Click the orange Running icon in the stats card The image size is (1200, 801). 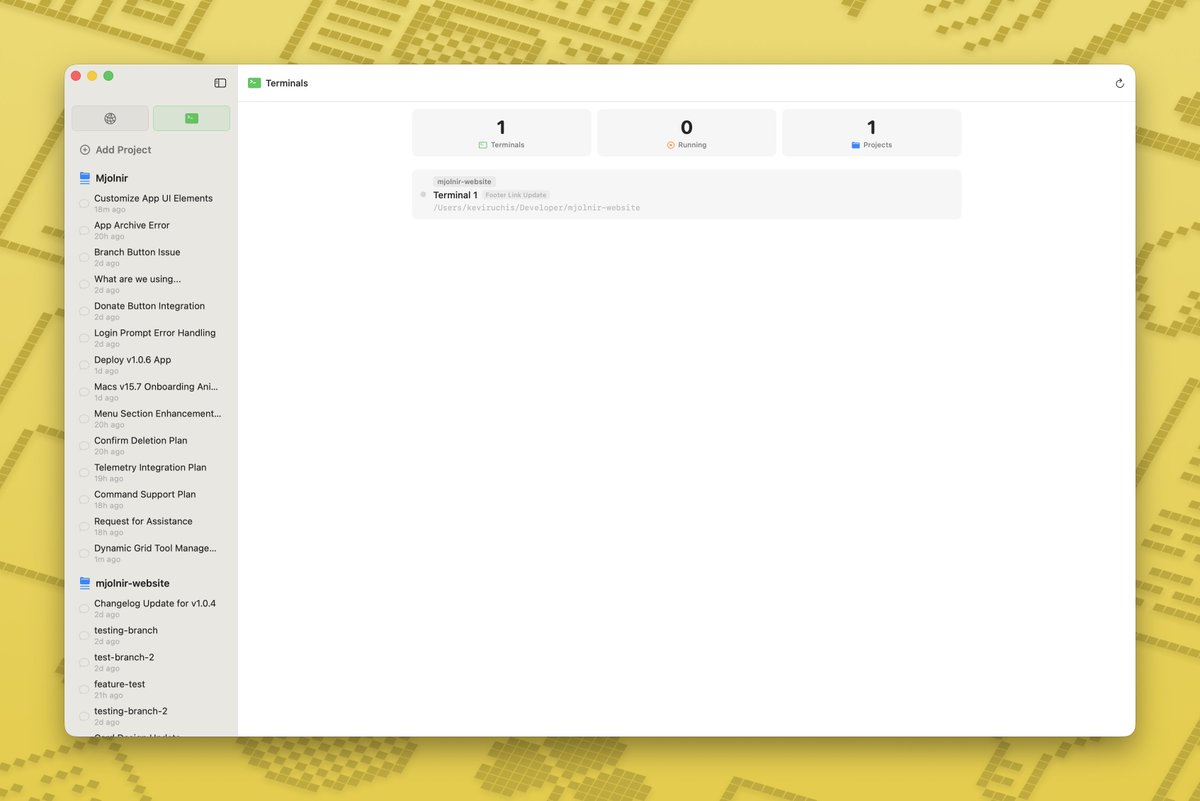(671, 145)
